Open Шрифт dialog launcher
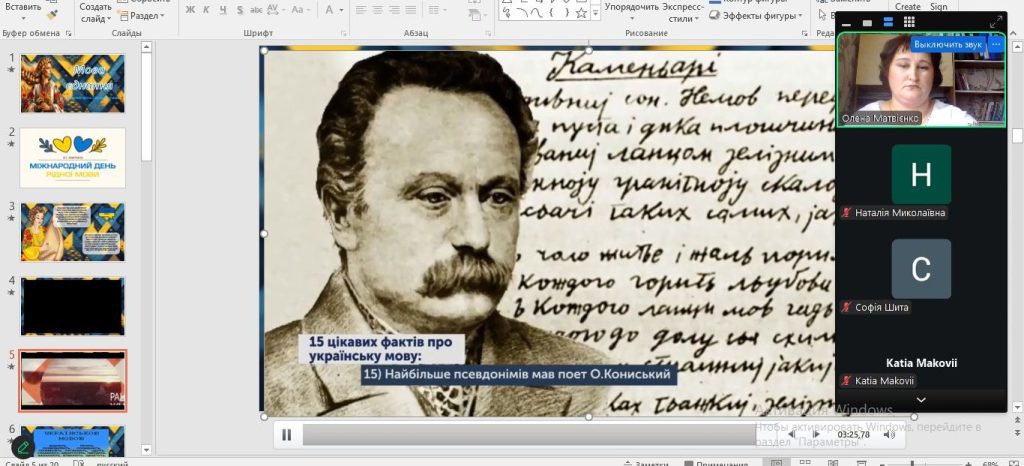 point(344,33)
